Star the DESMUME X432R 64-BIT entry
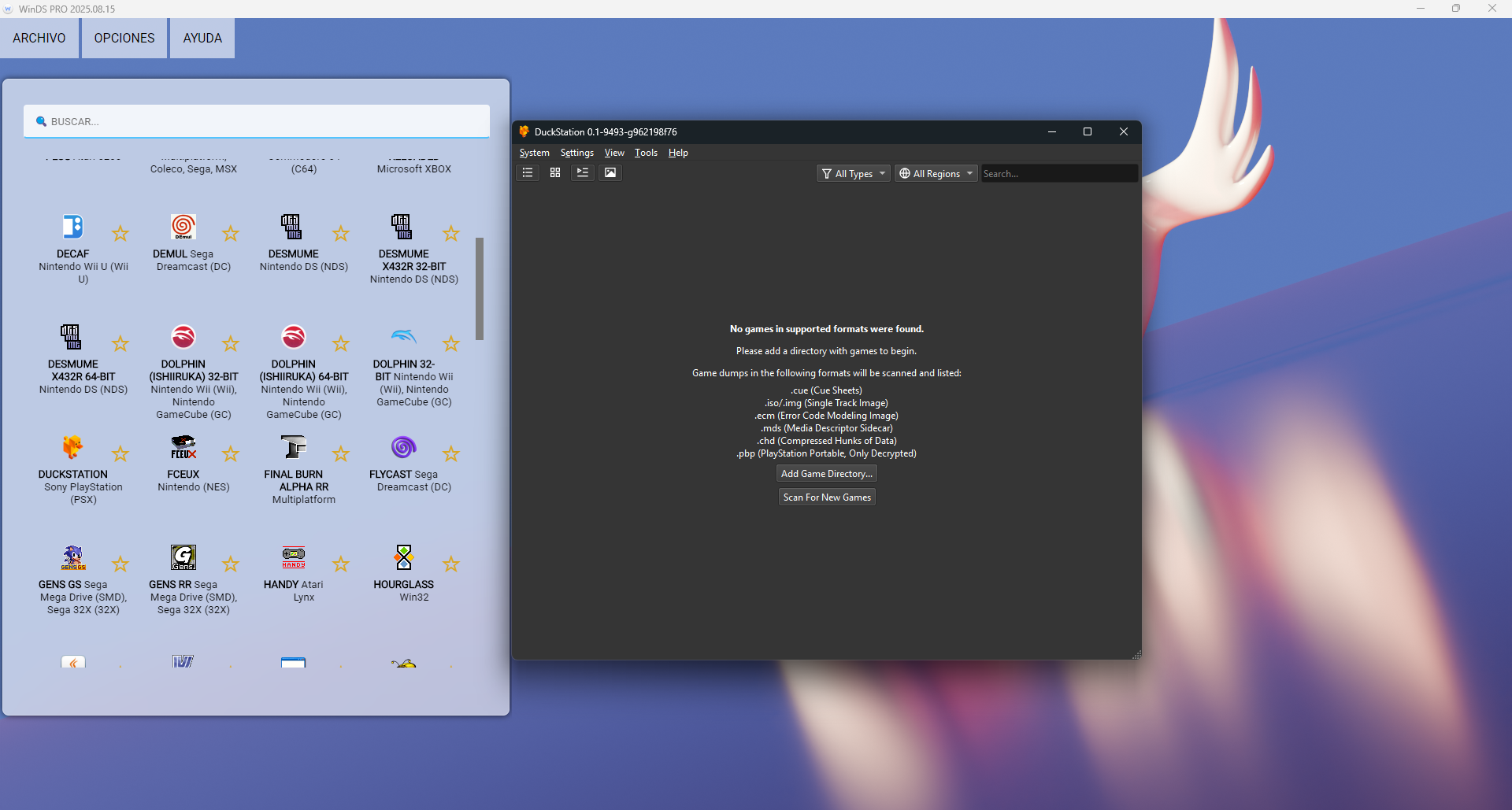This screenshot has height=810, width=1512. [120, 343]
